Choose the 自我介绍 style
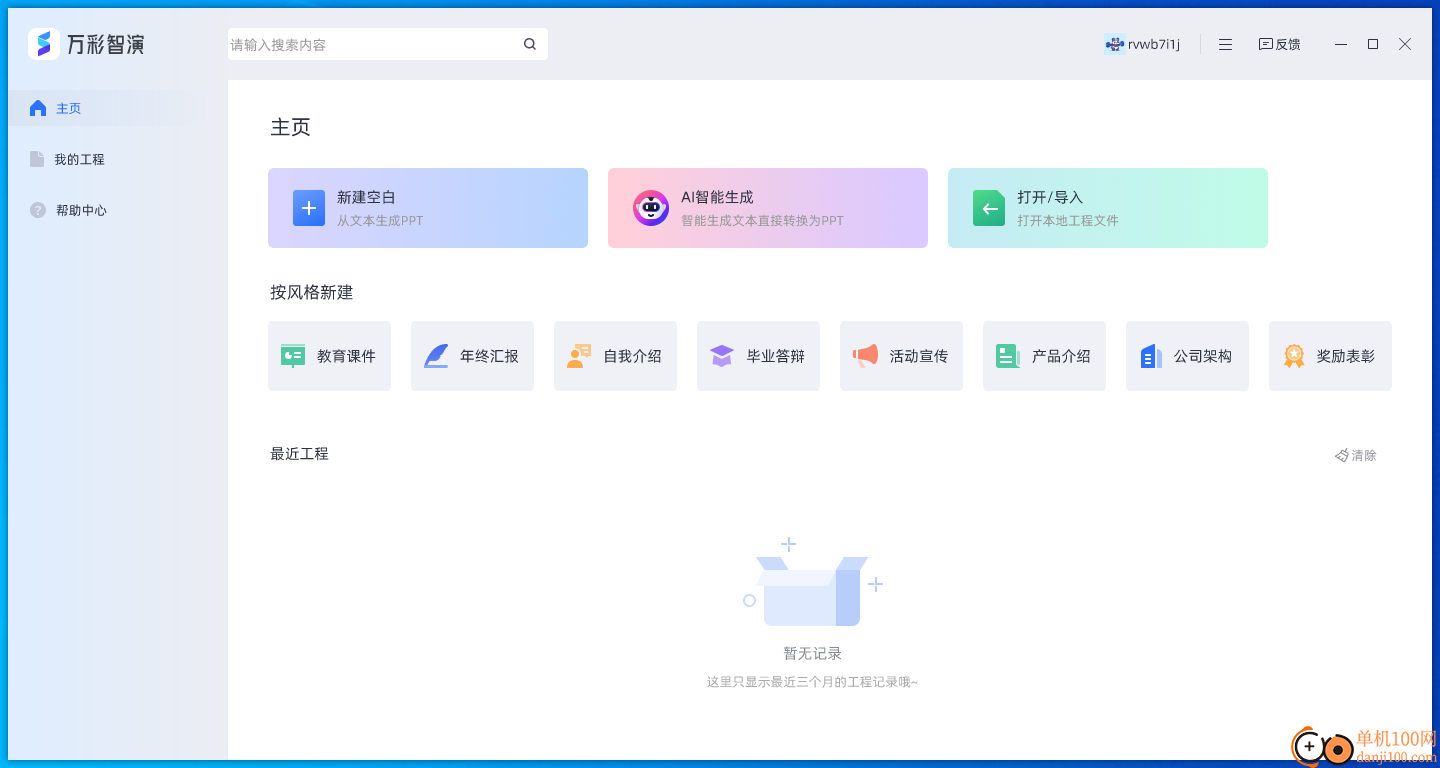Screen dimensions: 1440x768 click(x=615, y=356)
